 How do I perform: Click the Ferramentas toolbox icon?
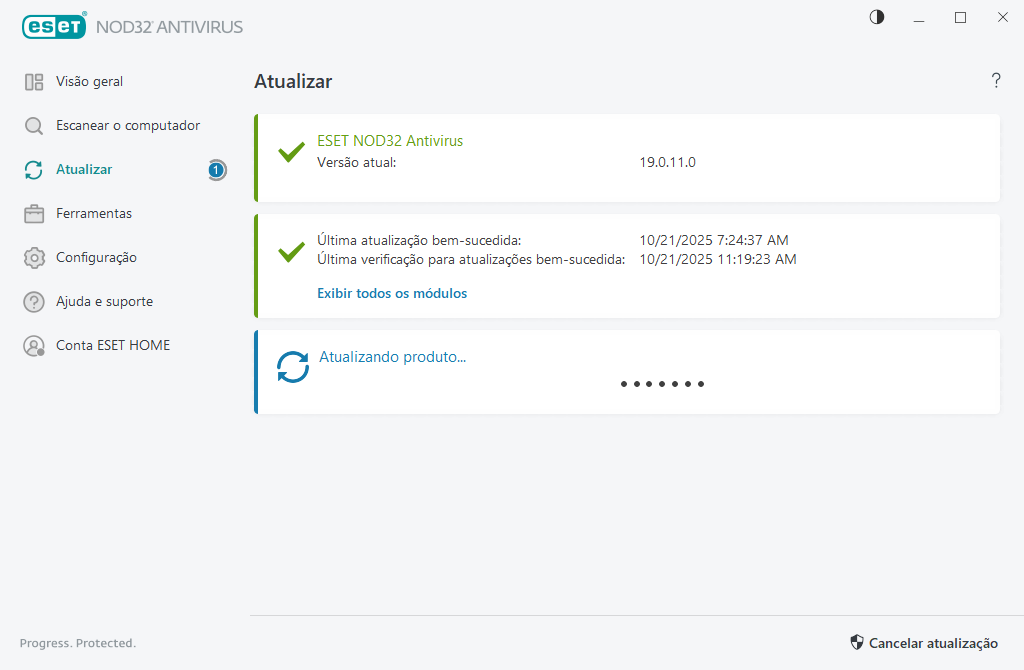click(x=34, y=214)
